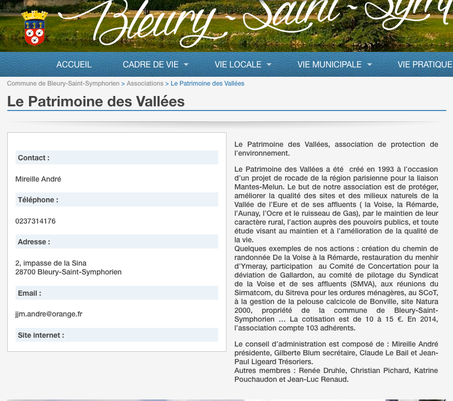Select the contact name Mireille André
The image size is (453, 401).
click(38, 179)
